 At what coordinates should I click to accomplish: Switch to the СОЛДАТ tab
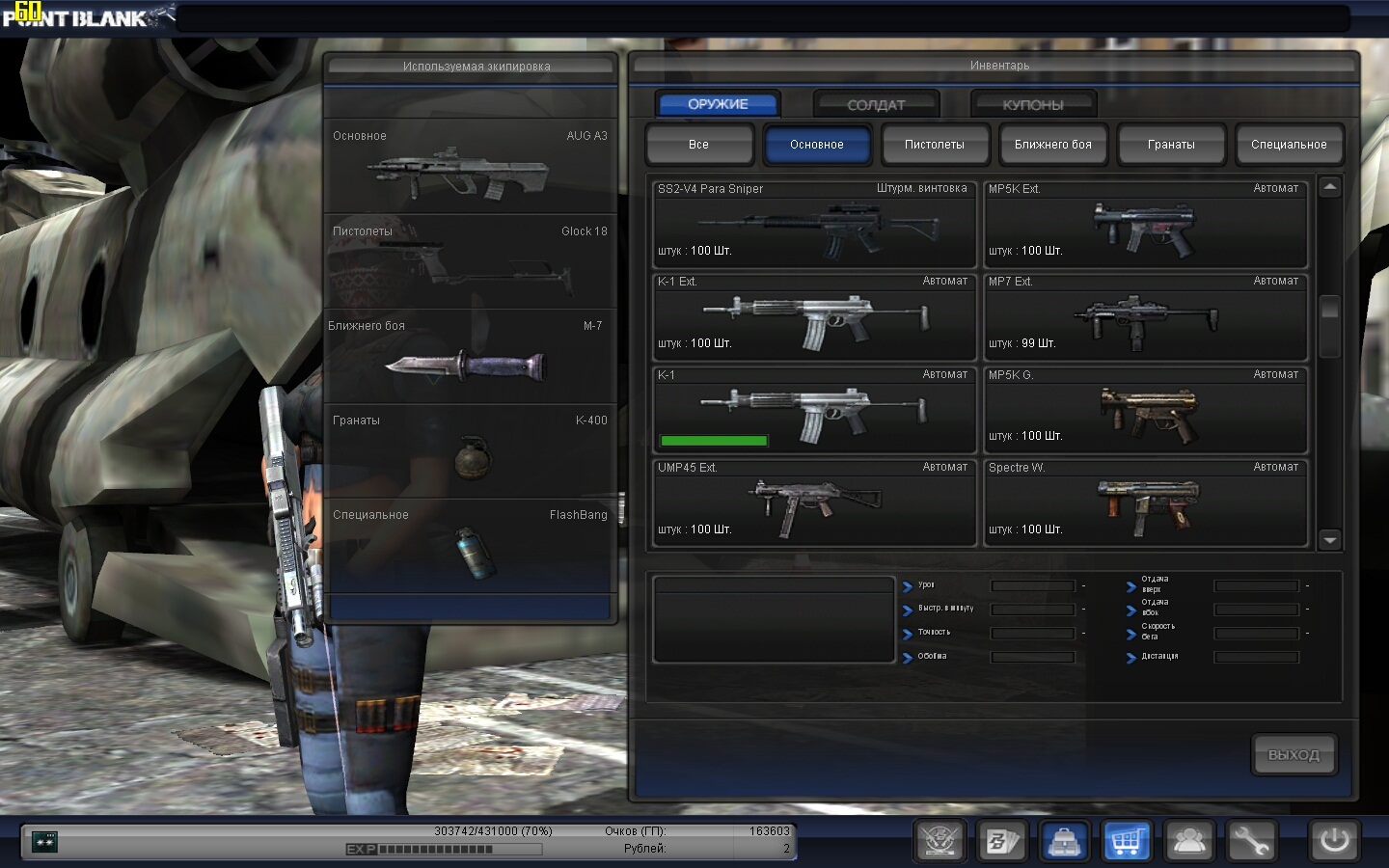876,104
